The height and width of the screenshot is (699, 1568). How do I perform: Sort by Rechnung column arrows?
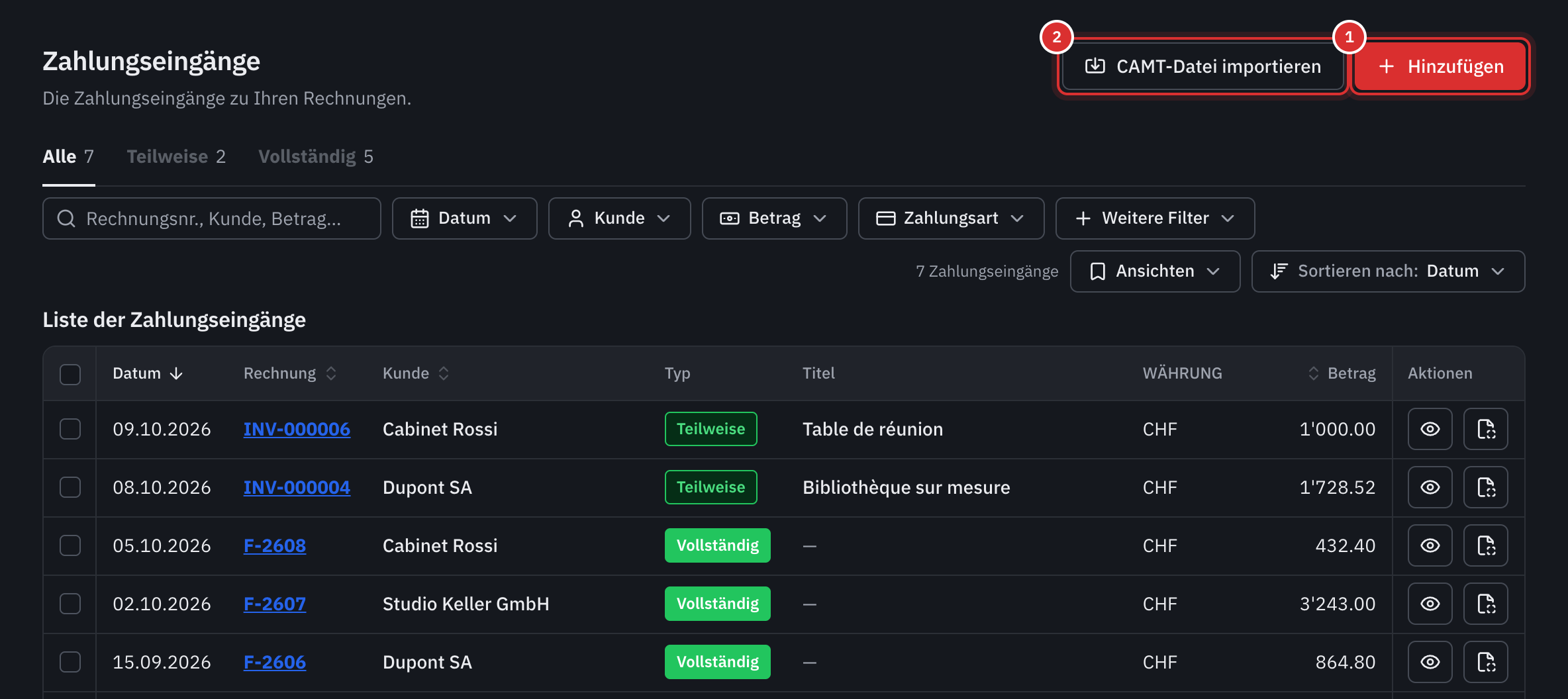[x=331, y=373]
